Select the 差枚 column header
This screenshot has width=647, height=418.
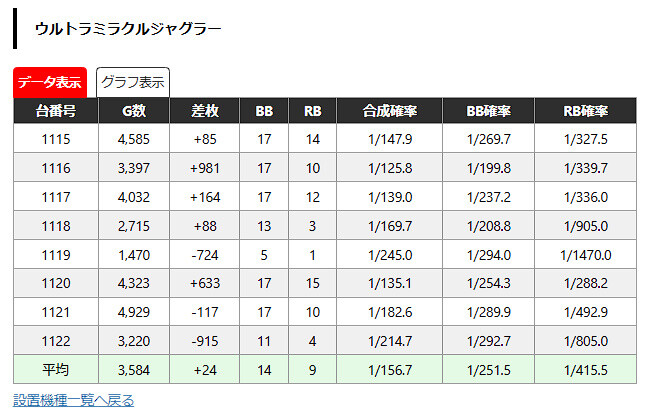pyautogui.click(x=205, y=111)
